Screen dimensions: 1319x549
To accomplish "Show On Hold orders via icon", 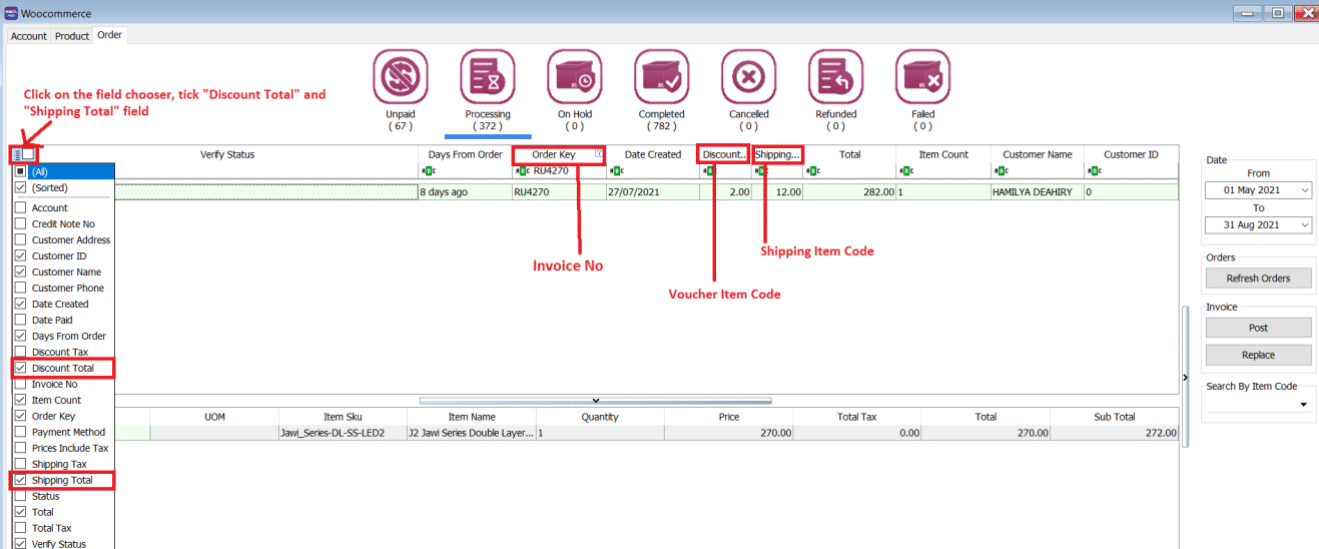I will pyautogui.click(x=574, y=77).
